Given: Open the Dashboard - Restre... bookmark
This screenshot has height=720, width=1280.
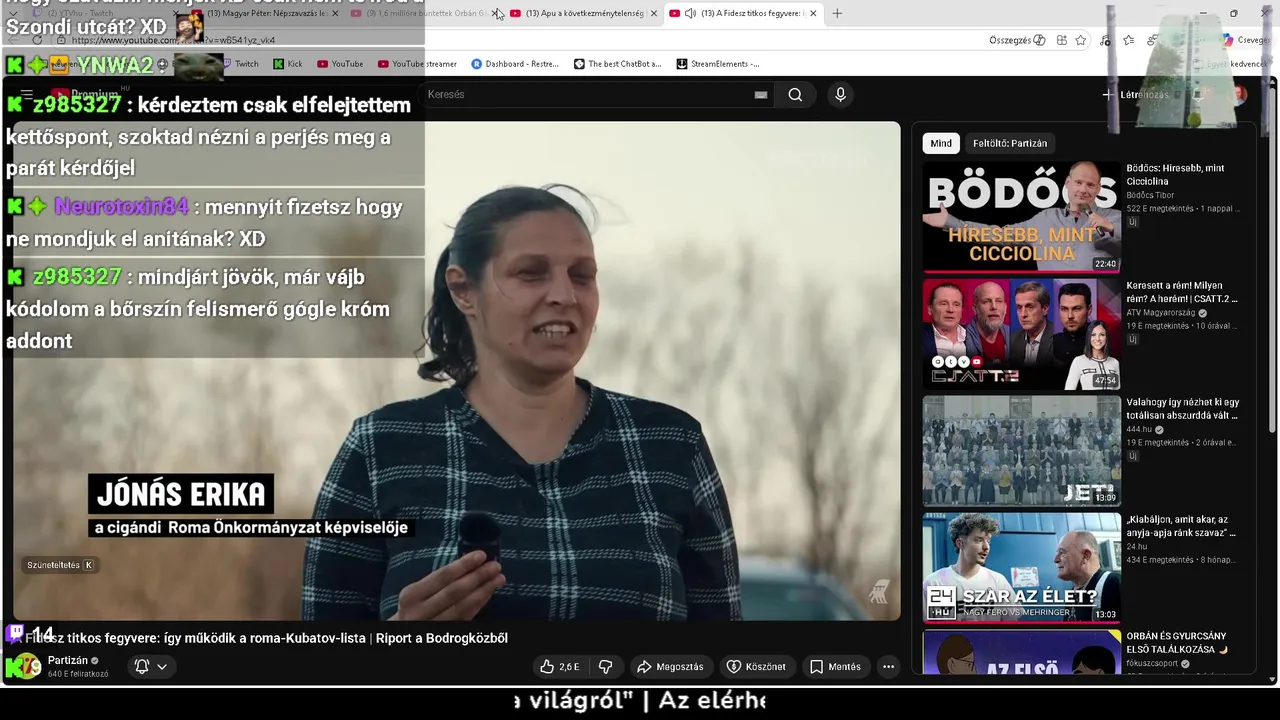Looking at the screenshot, I should point(514,64).
